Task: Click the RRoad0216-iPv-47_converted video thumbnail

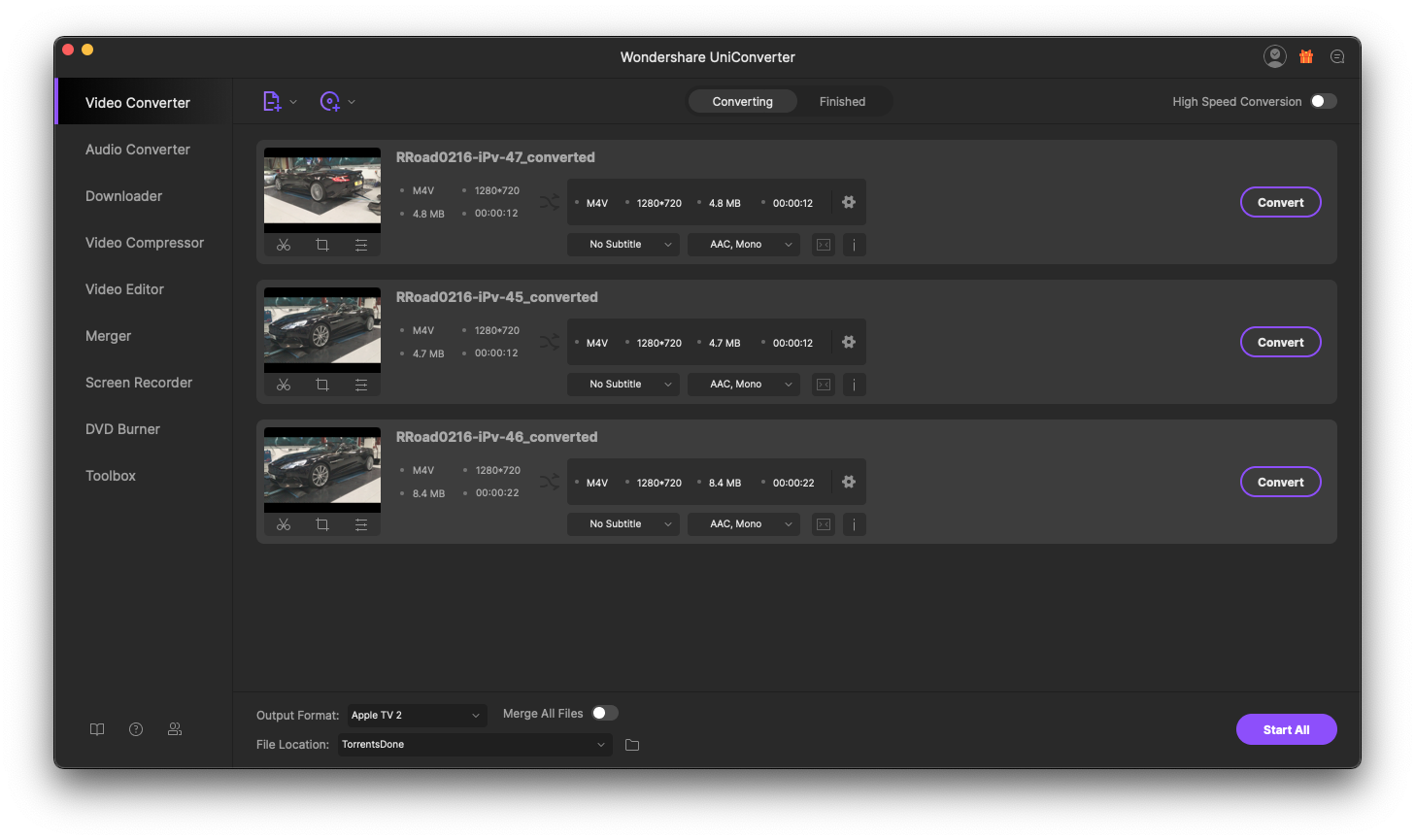Action: (322, 190)
